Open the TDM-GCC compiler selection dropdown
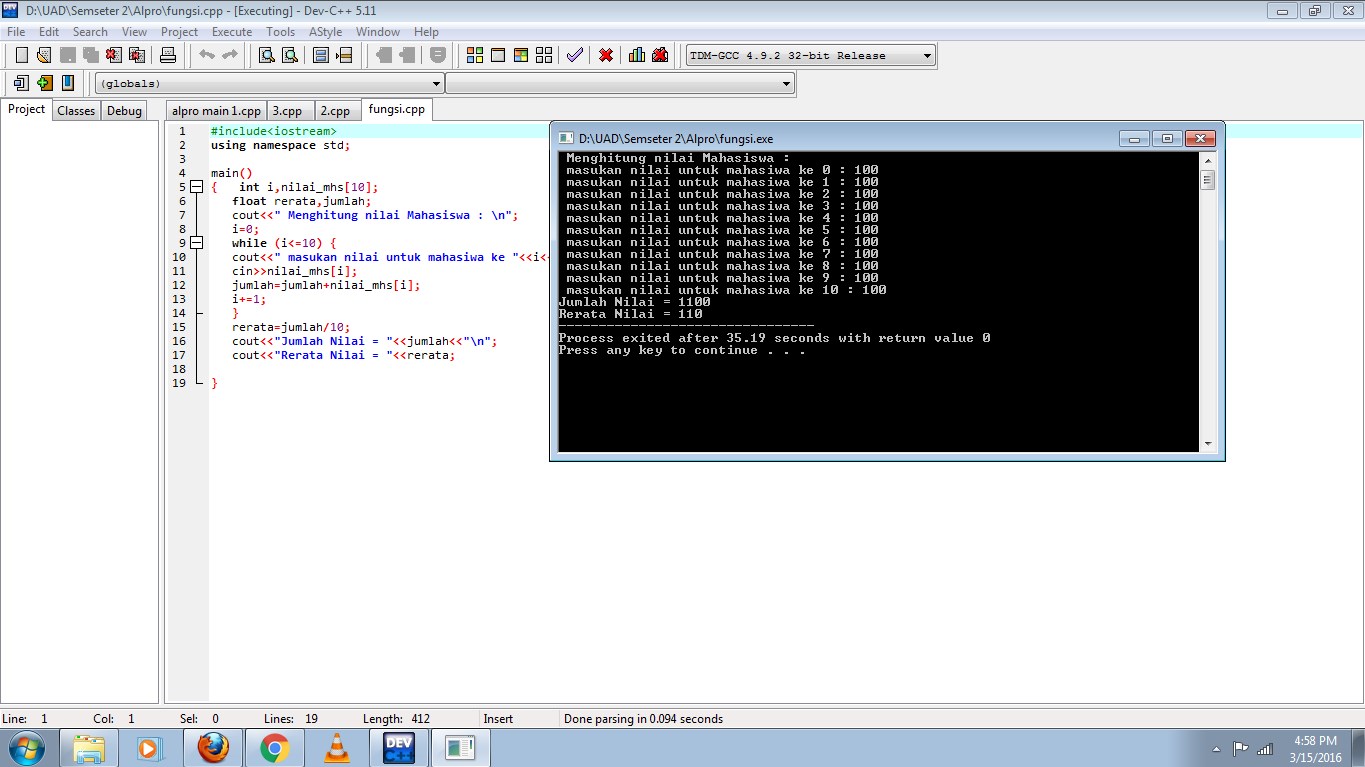1365x767 pixels. click(x=810, y=56)
